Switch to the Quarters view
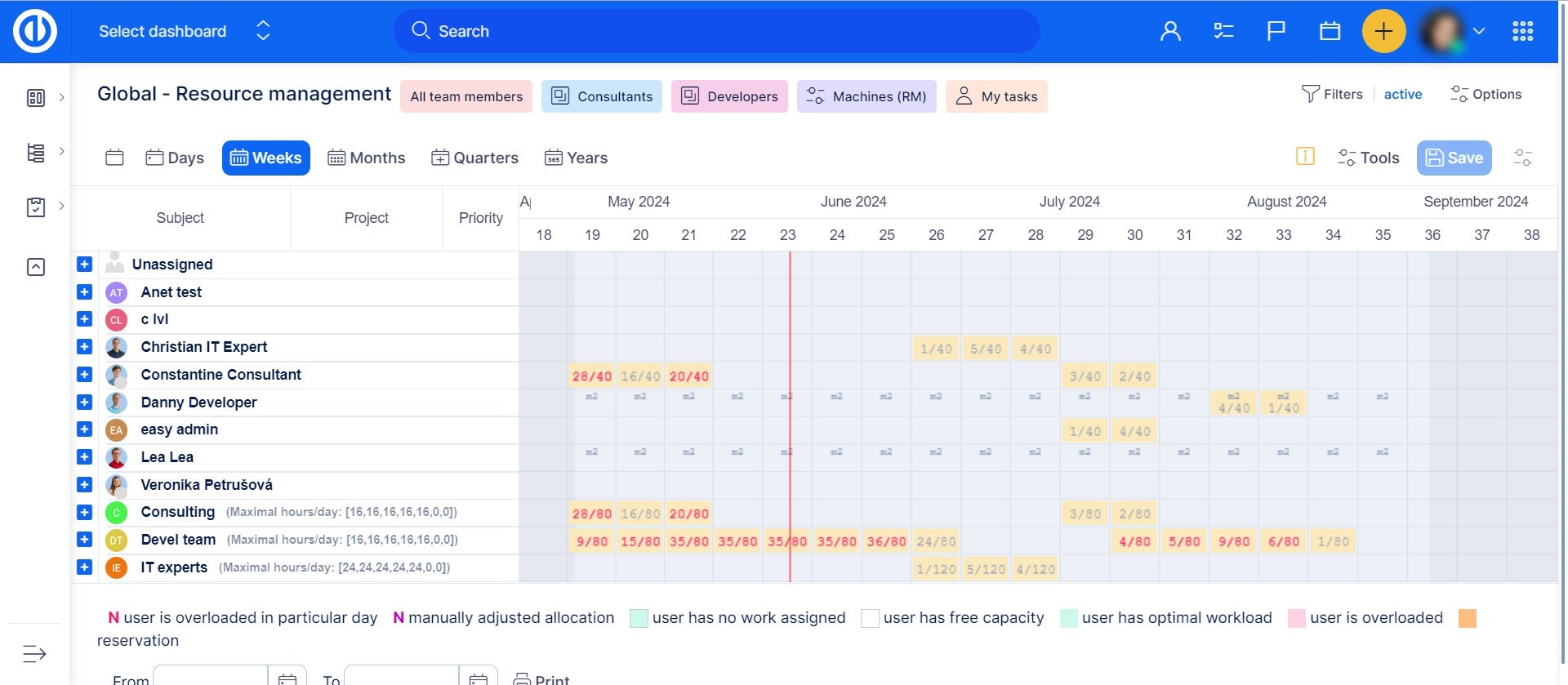Screen dimensions: 1568x685 [474, 158]
